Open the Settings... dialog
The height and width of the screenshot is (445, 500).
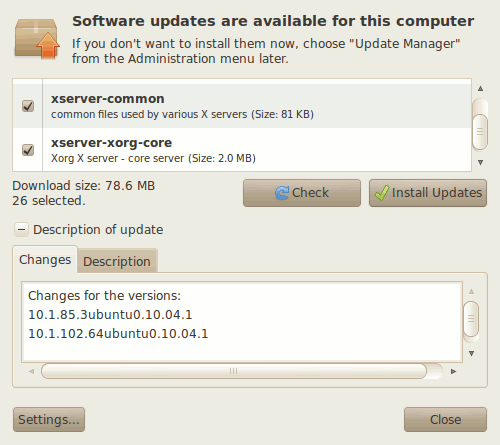pyautogui.click(x=49, y=419)
